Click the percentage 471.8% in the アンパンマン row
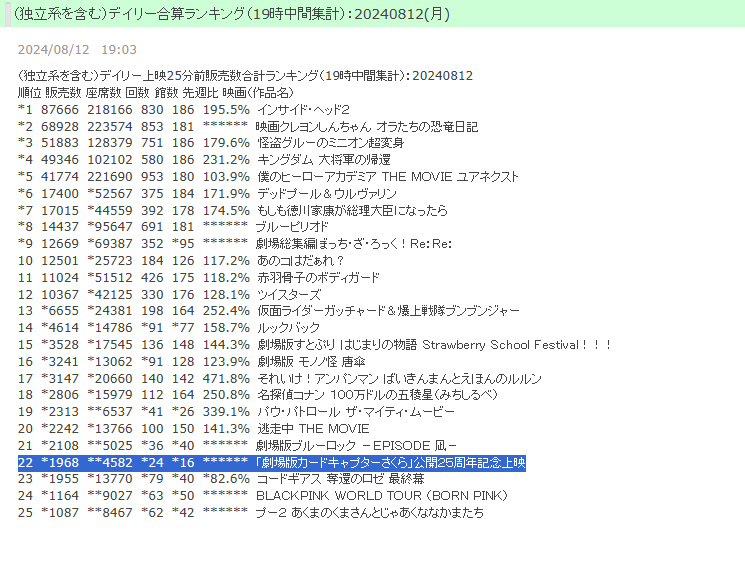The image size is (745, 581). (226, 379)
